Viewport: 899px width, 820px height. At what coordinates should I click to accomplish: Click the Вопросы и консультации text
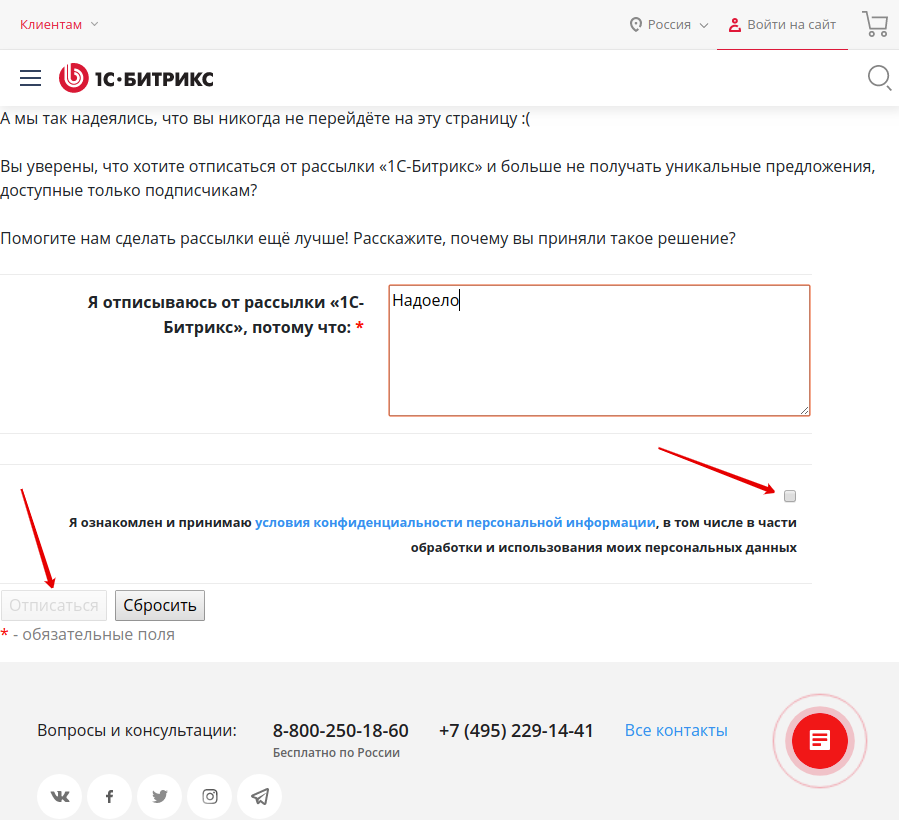pos(137,731)
